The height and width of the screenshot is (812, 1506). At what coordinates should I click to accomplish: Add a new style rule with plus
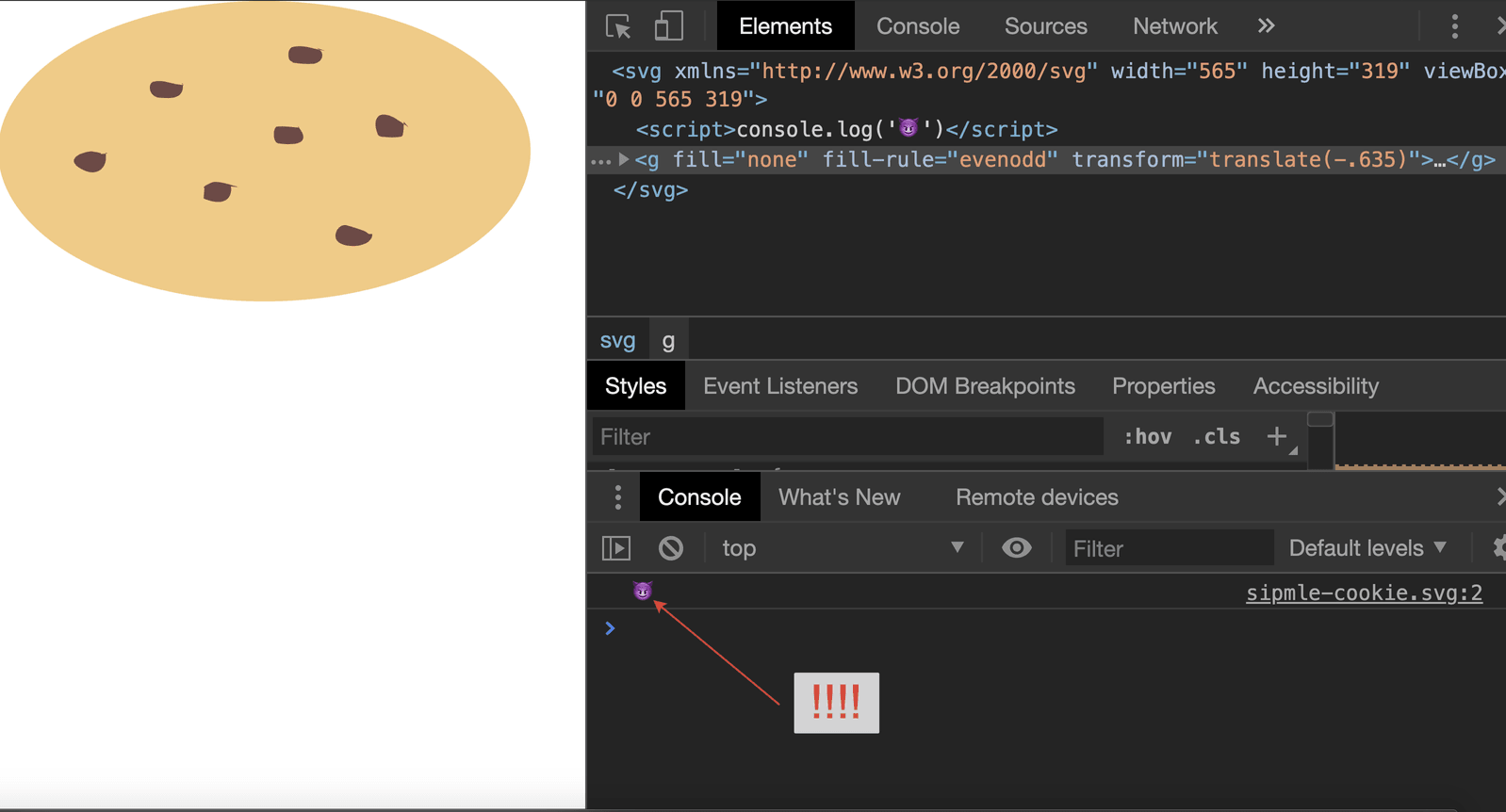coord(1277,436)
